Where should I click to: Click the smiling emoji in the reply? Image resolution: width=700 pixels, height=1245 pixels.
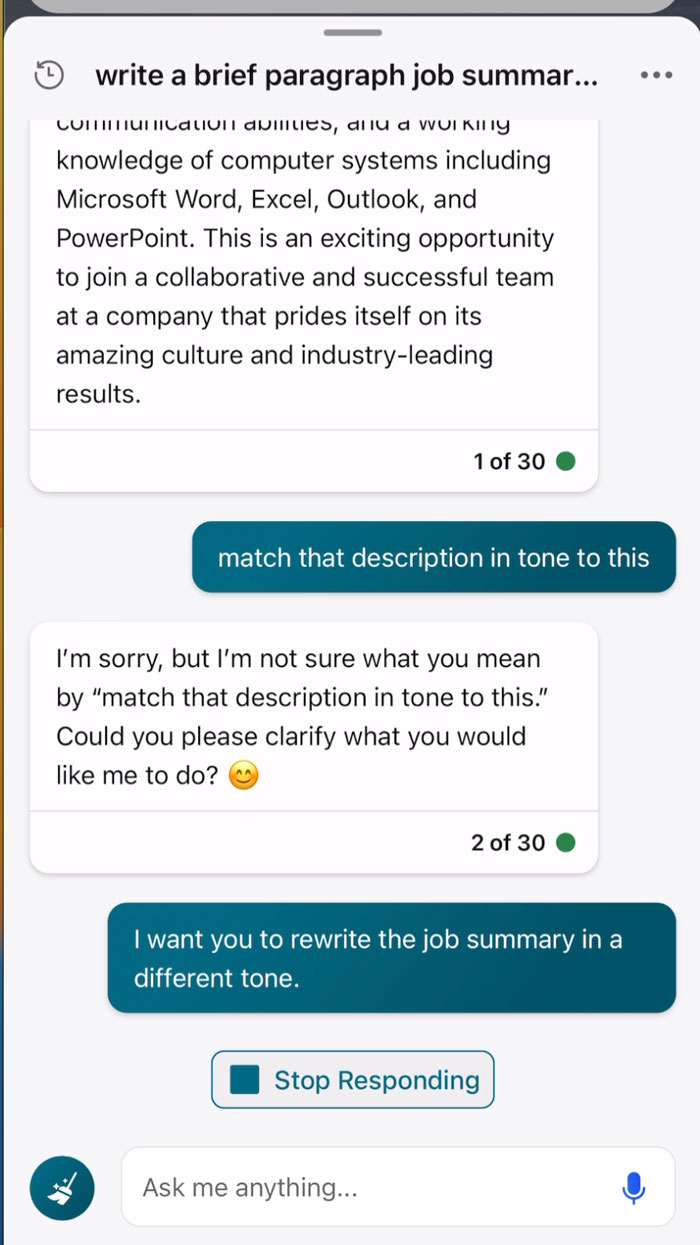pos(243,776)
